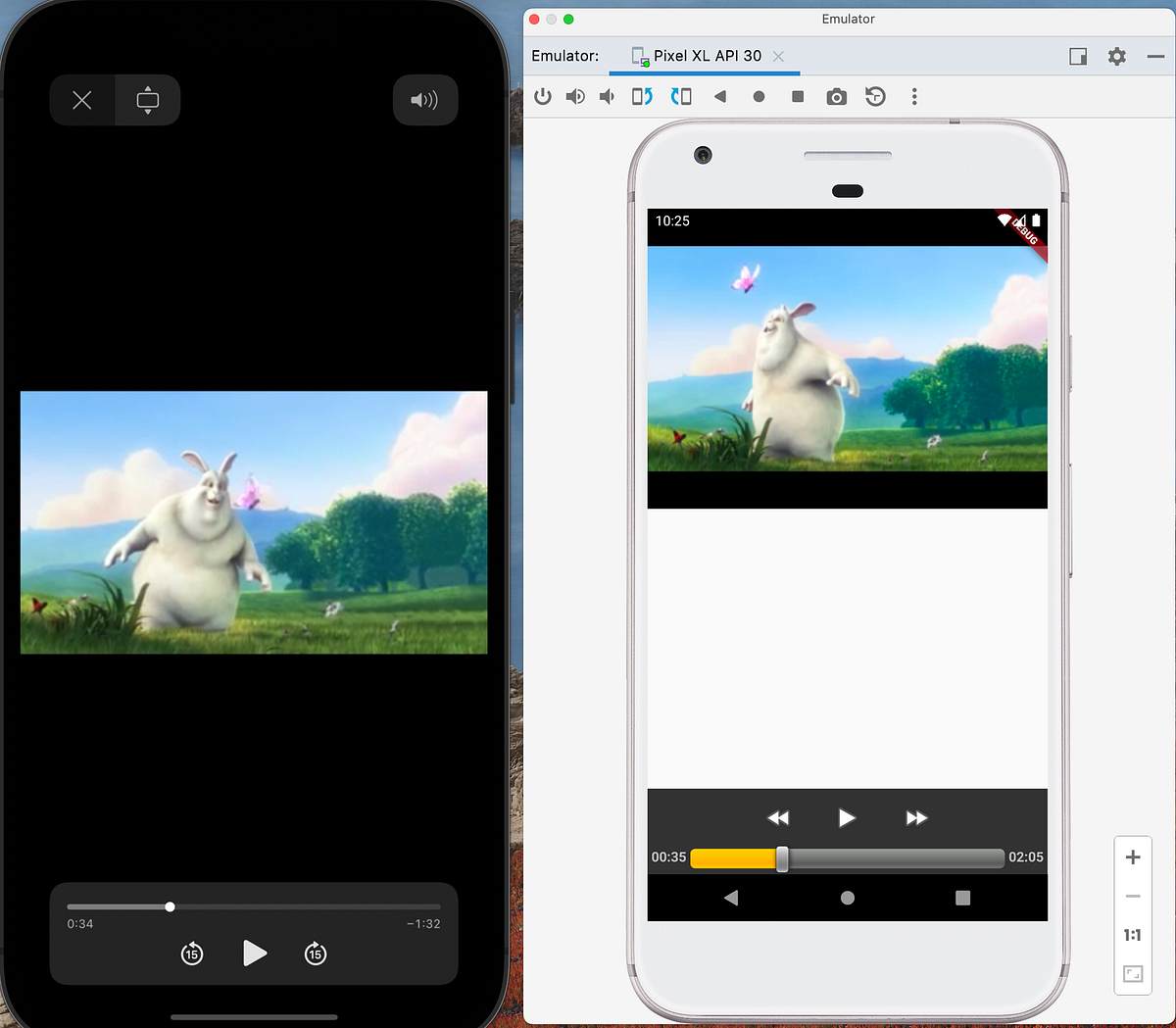
Task: Tap the Android Home circle button
Action: (848, 898)
